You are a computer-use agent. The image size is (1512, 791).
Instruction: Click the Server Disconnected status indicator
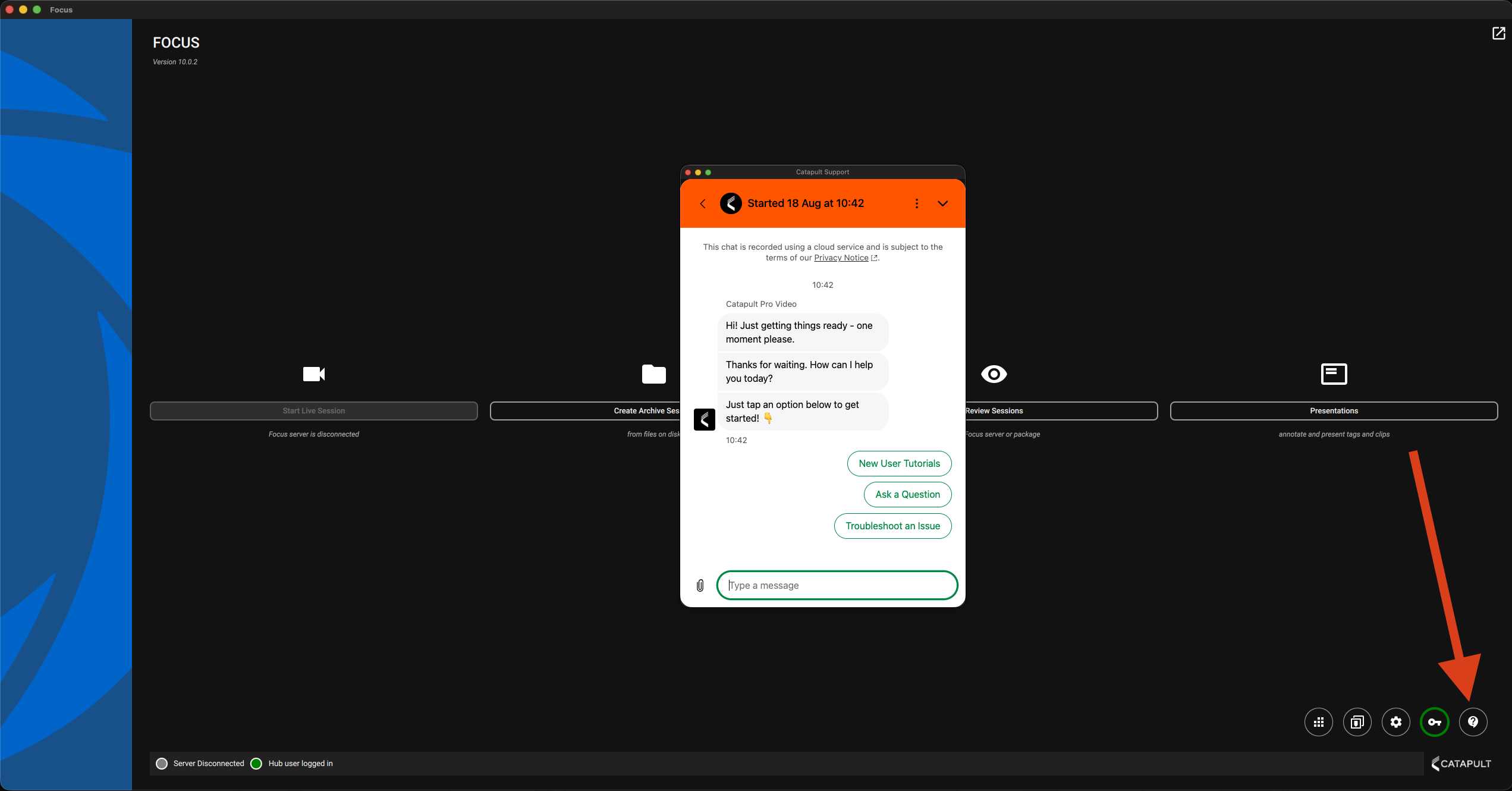click(162, 764)
